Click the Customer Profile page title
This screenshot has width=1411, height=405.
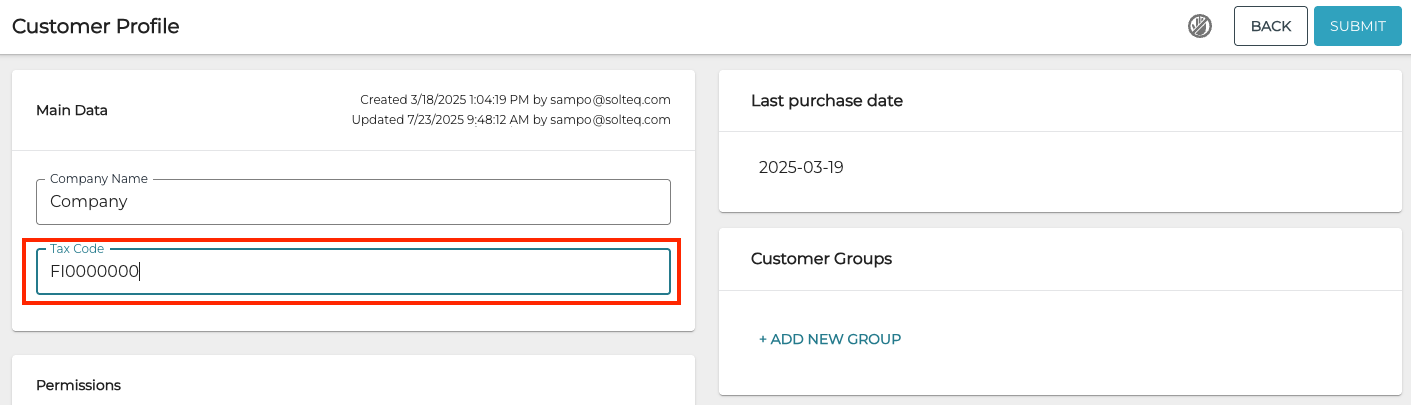tap(96, 27)
